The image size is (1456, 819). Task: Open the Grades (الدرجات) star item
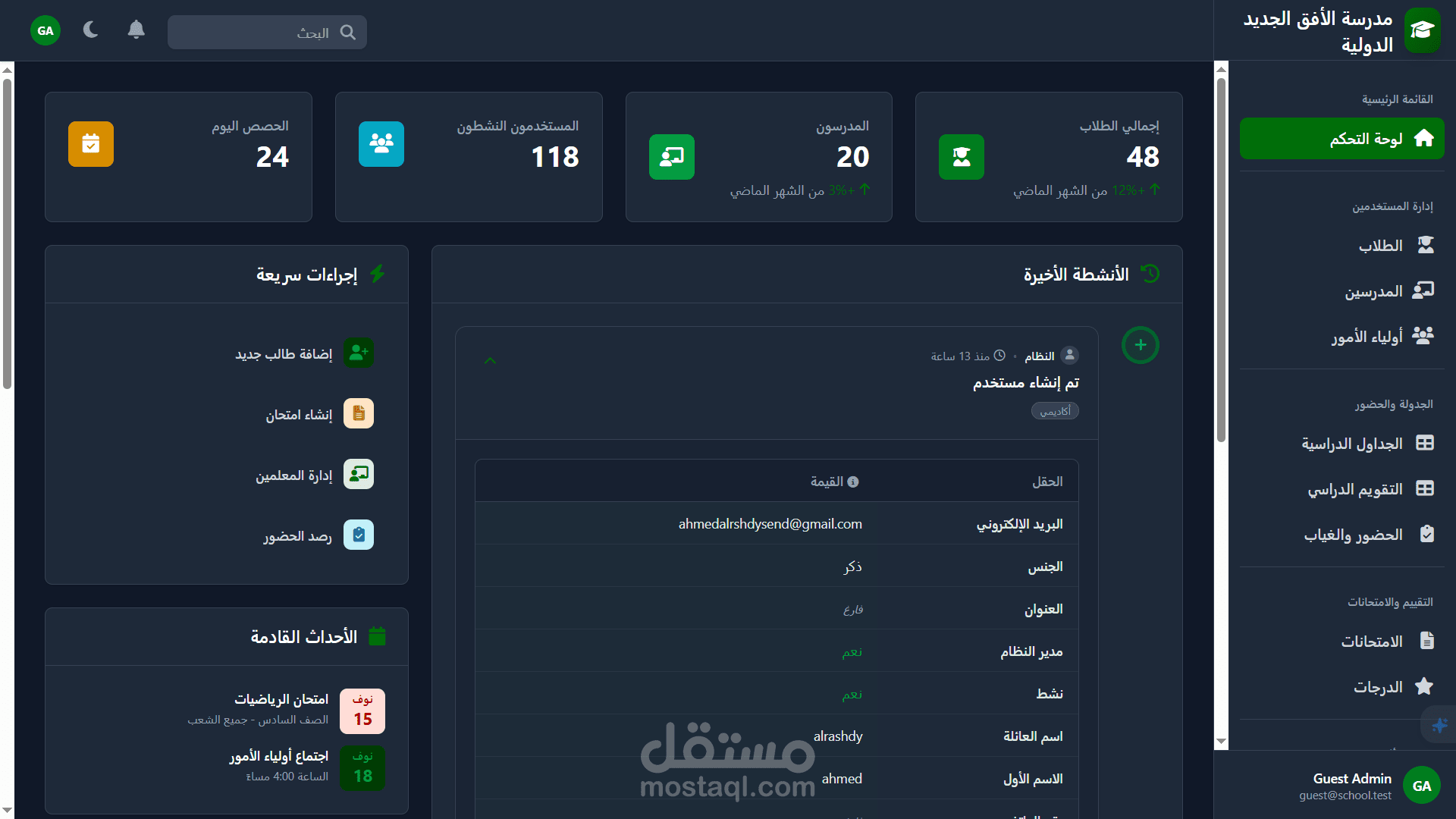click(x=1378, y=687)
